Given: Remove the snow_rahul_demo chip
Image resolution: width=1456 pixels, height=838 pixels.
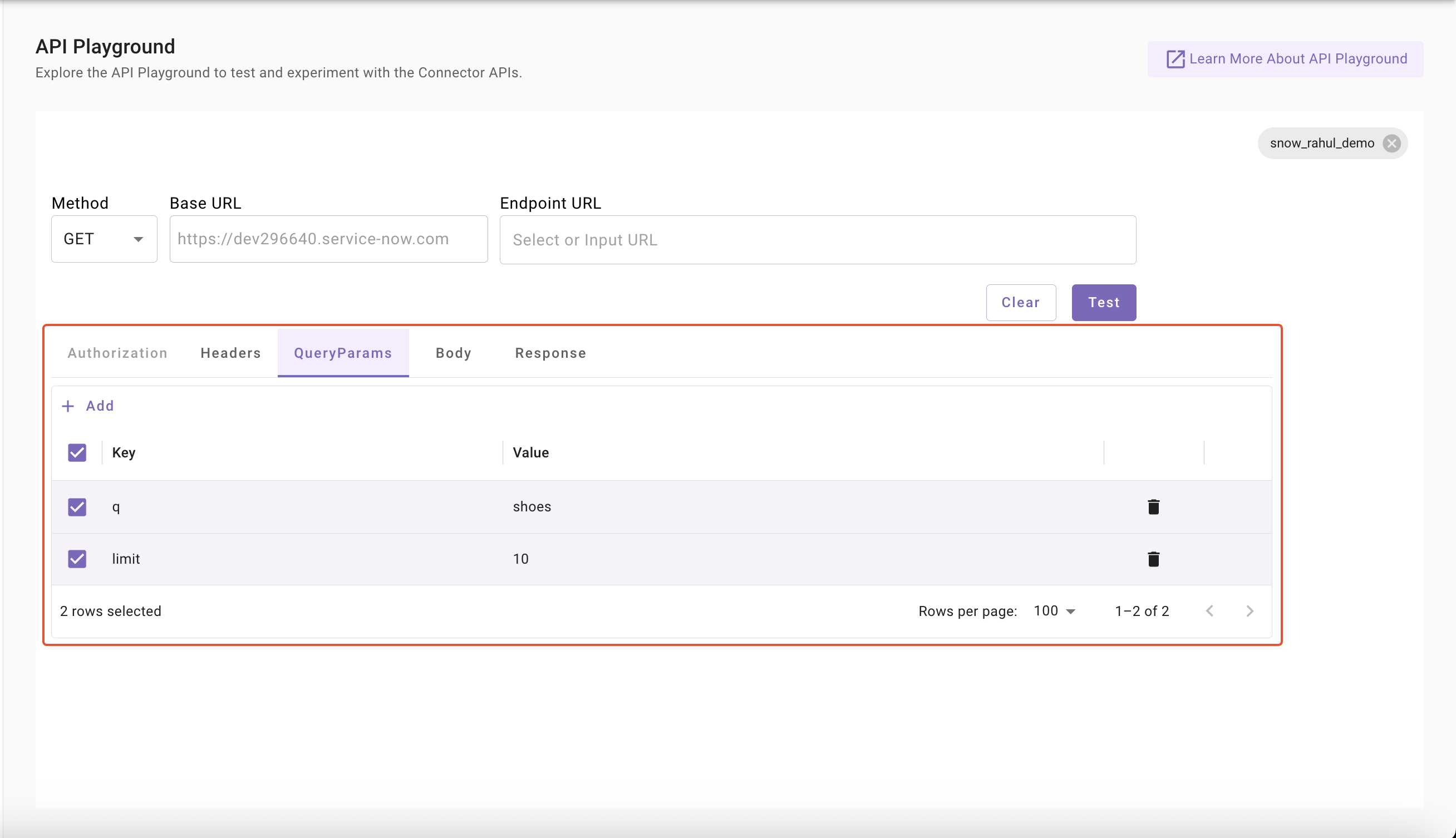Looking at the screenshot, I should [x=1391, y=144].
